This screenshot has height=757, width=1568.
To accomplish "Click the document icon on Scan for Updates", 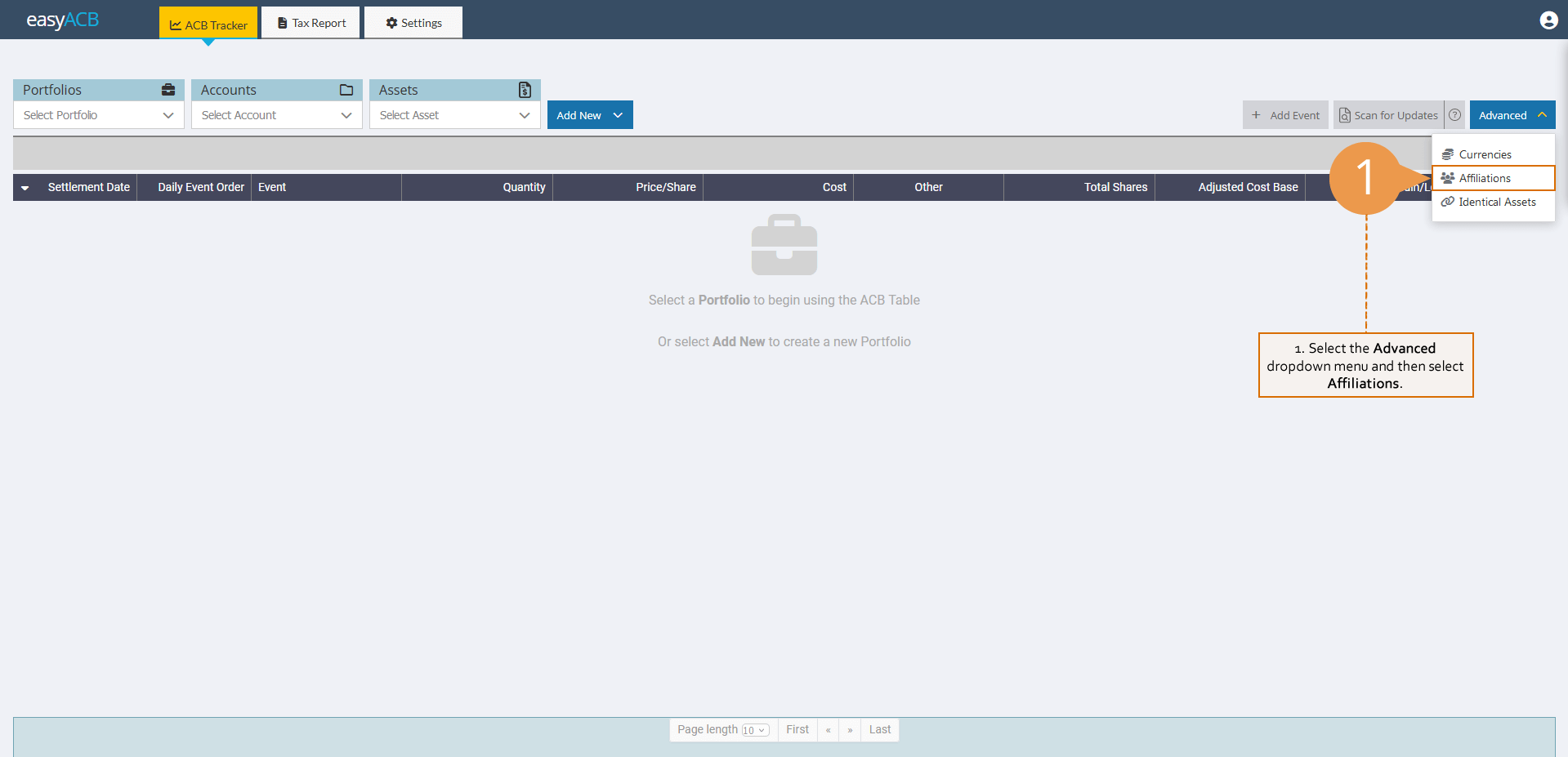I will pos(1344,114).
